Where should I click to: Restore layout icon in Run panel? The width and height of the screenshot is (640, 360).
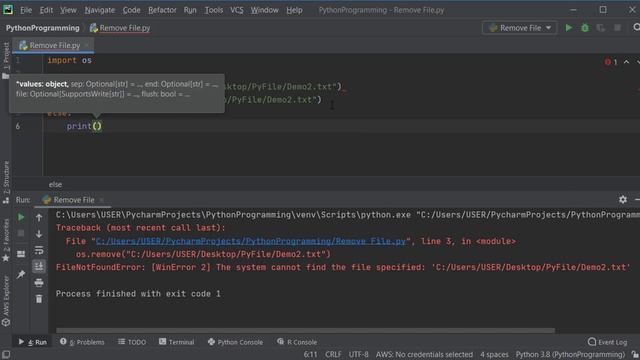(x=21, y=254)
